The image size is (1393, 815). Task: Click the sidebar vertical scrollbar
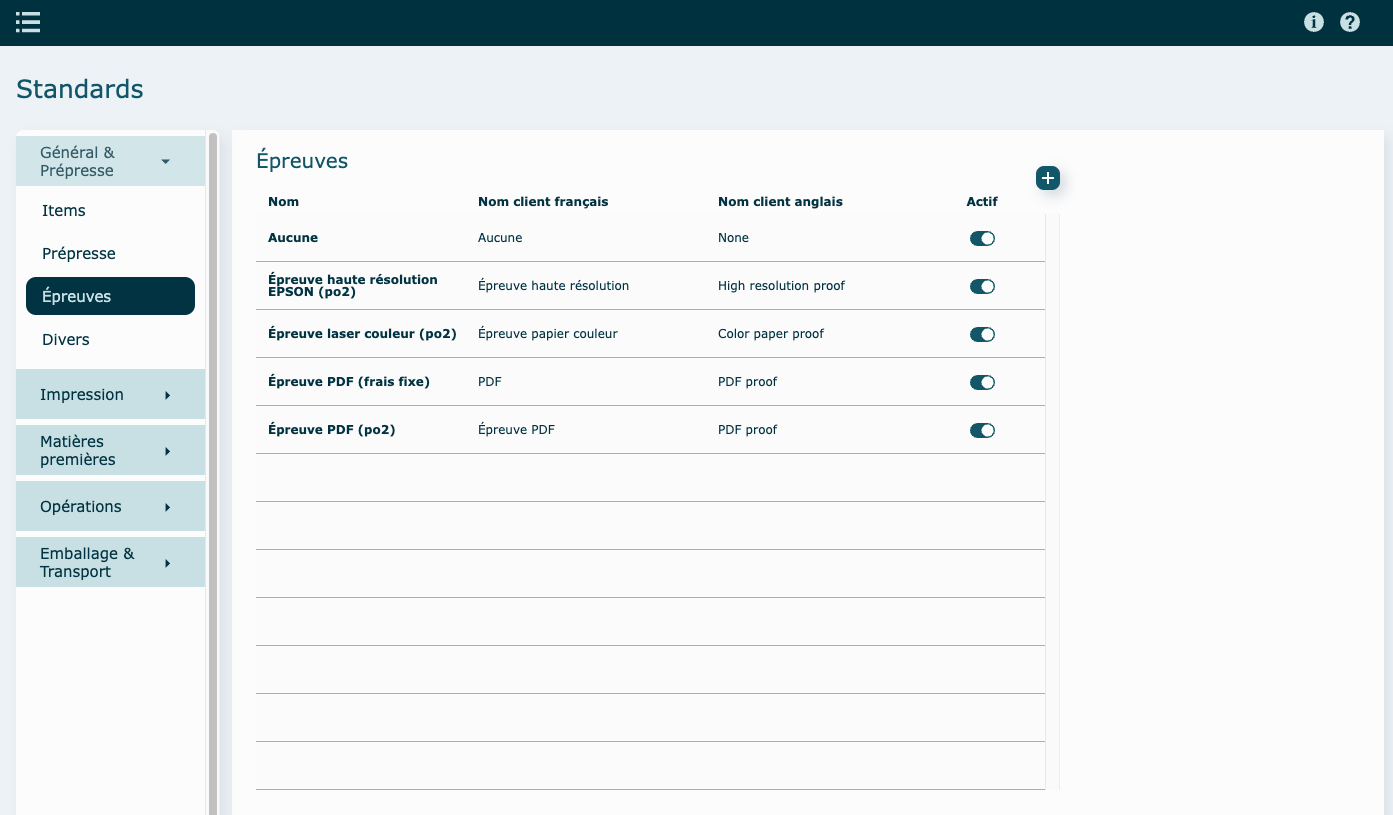pyautogui.click(x=213, y=470)
